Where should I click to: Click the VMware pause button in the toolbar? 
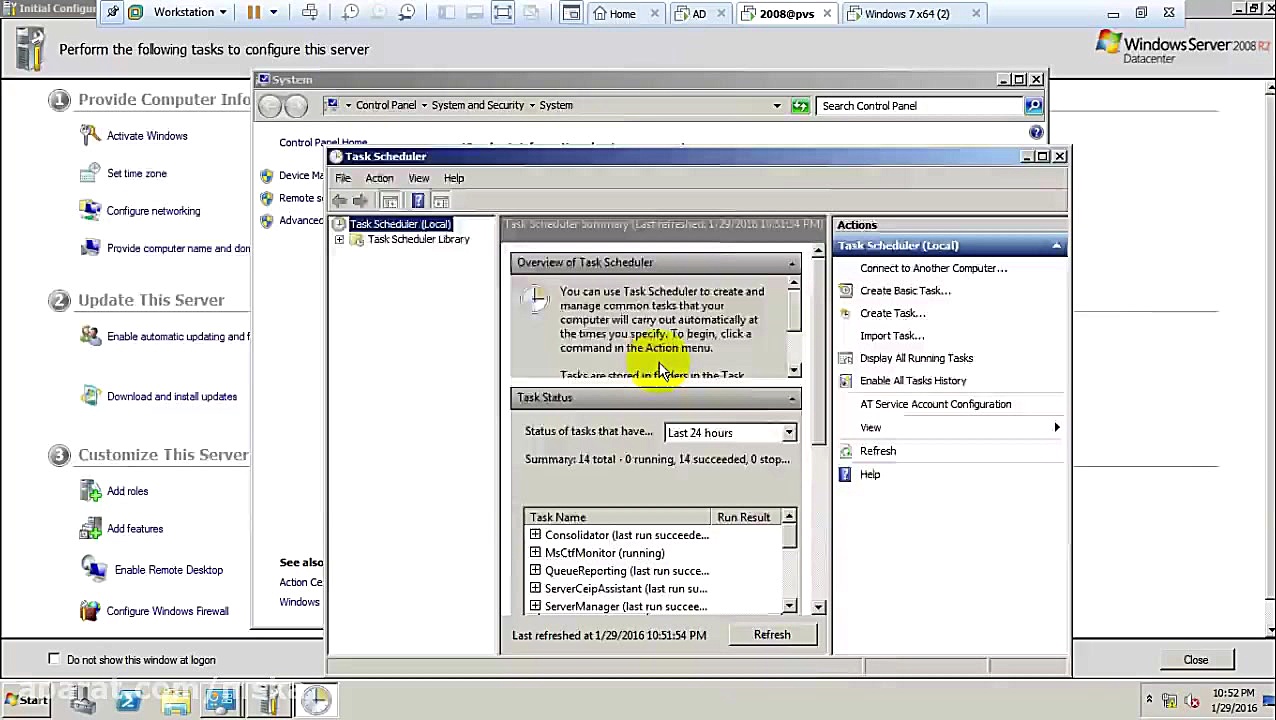(x=254, y=13)
